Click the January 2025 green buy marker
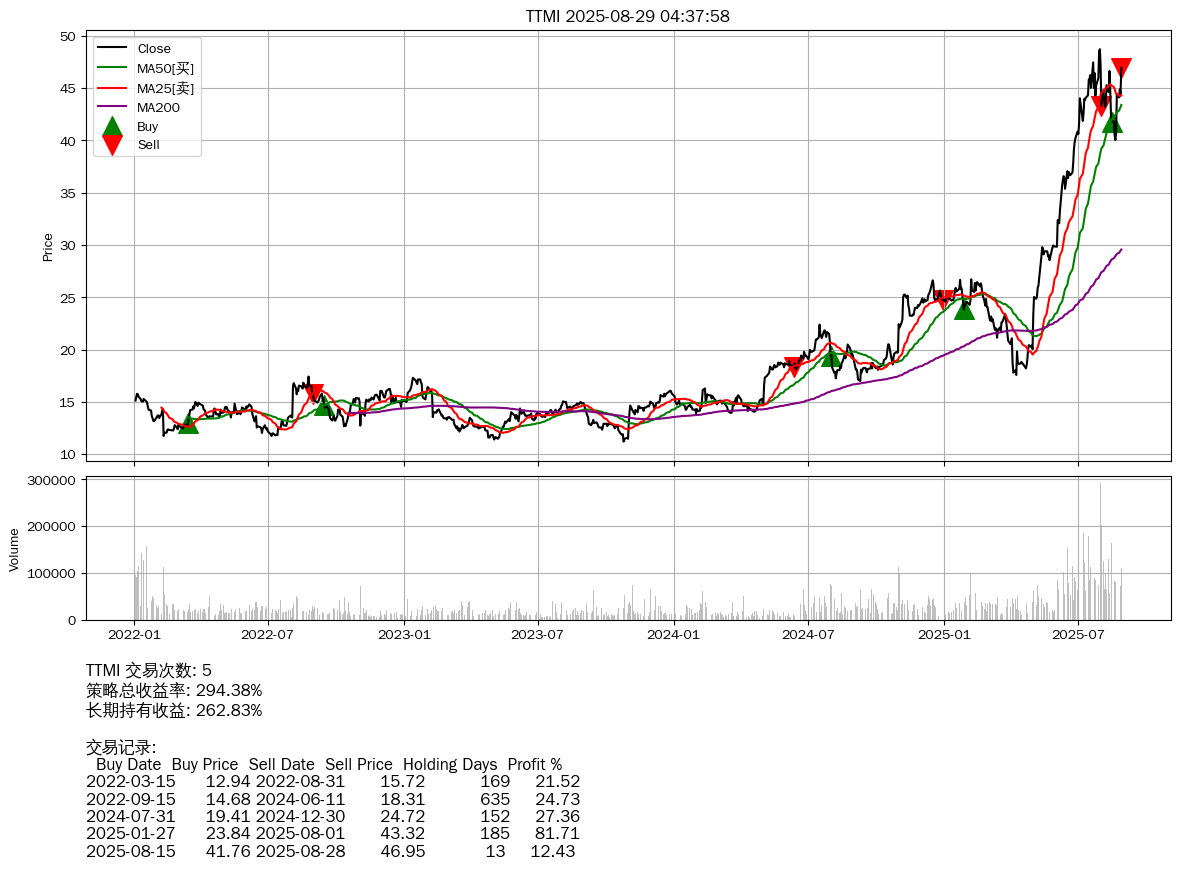 tap(964, 310)
